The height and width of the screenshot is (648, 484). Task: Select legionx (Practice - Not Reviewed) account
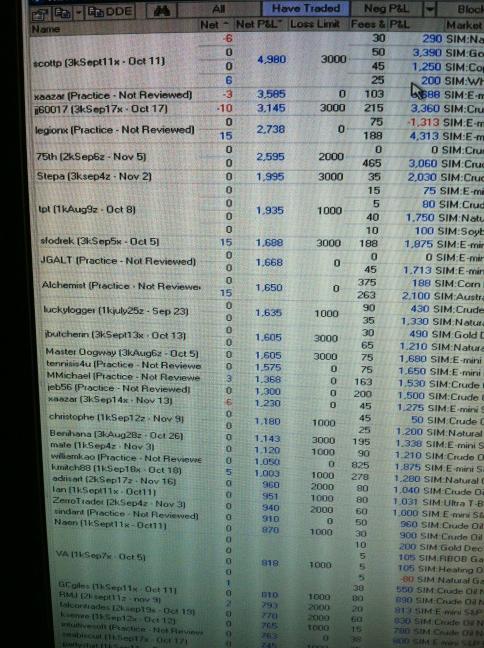click(114, 130)
